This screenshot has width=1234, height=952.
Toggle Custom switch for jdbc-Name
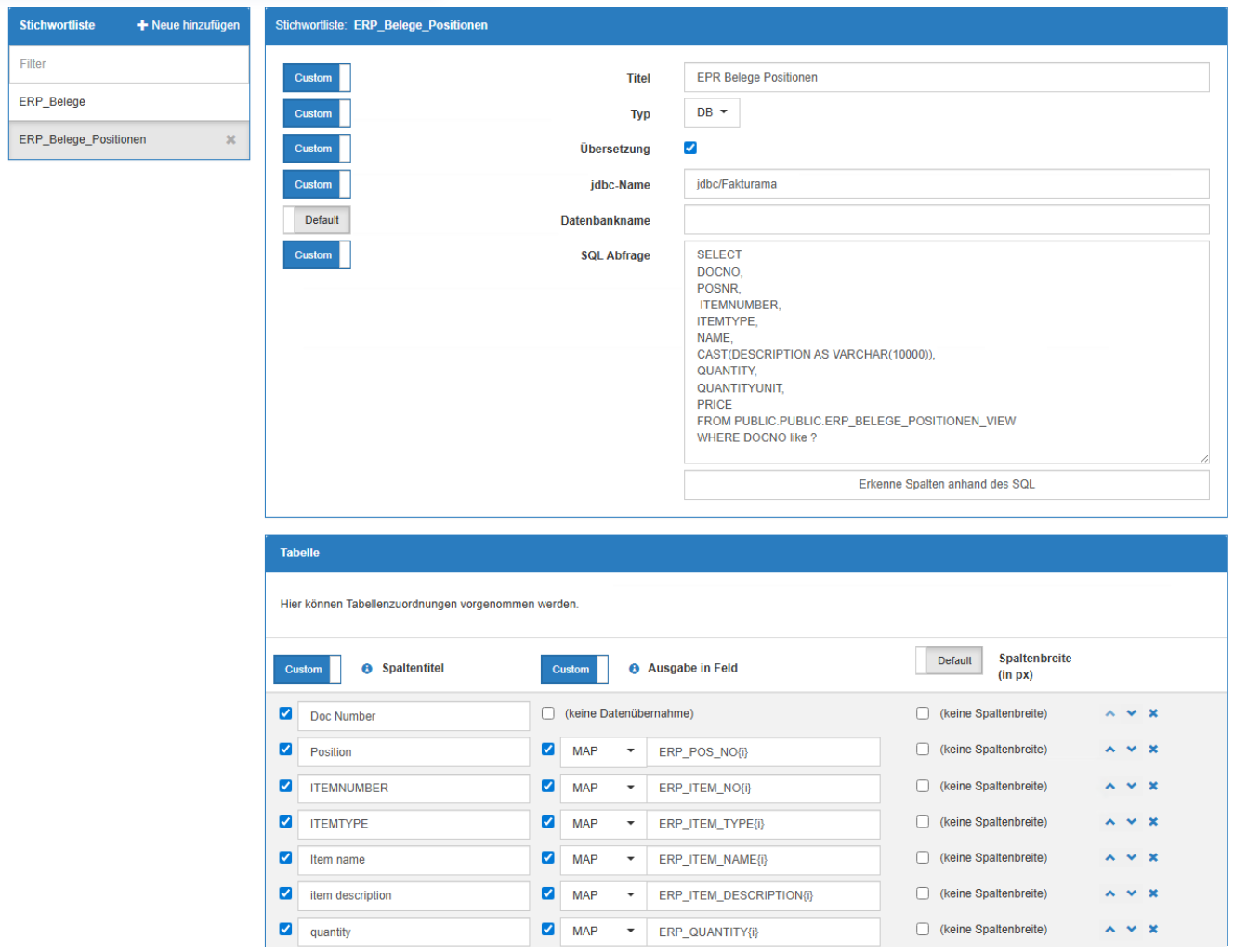pyautogui.click(x=317, y=184)
